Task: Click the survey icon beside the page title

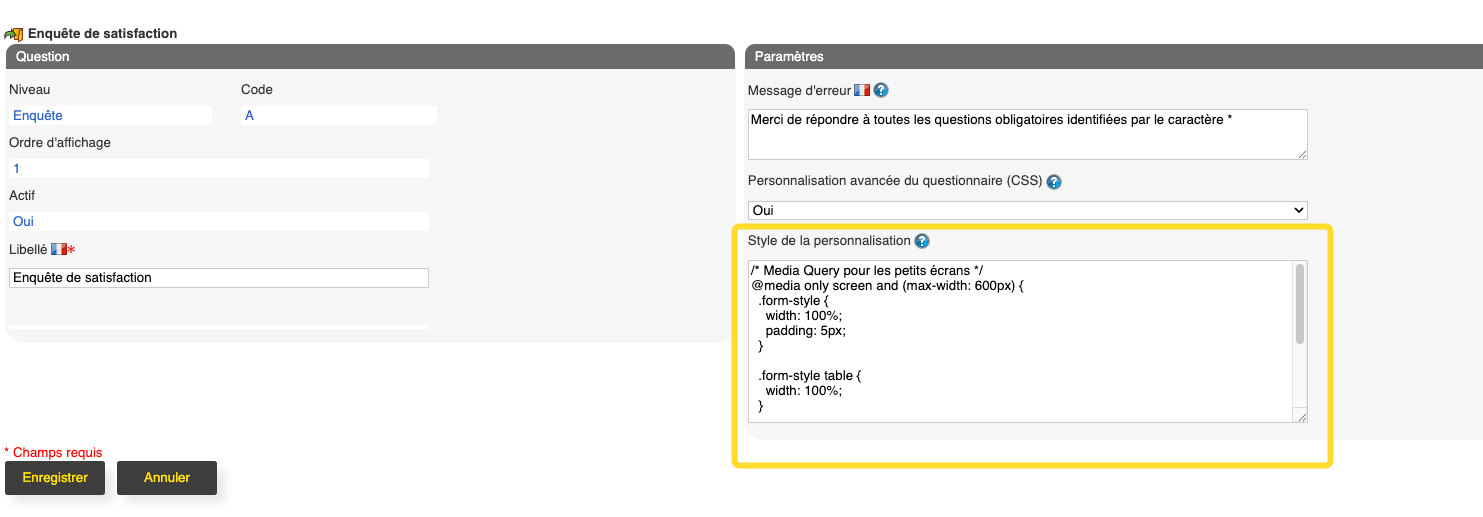Action: click(14, 34)
